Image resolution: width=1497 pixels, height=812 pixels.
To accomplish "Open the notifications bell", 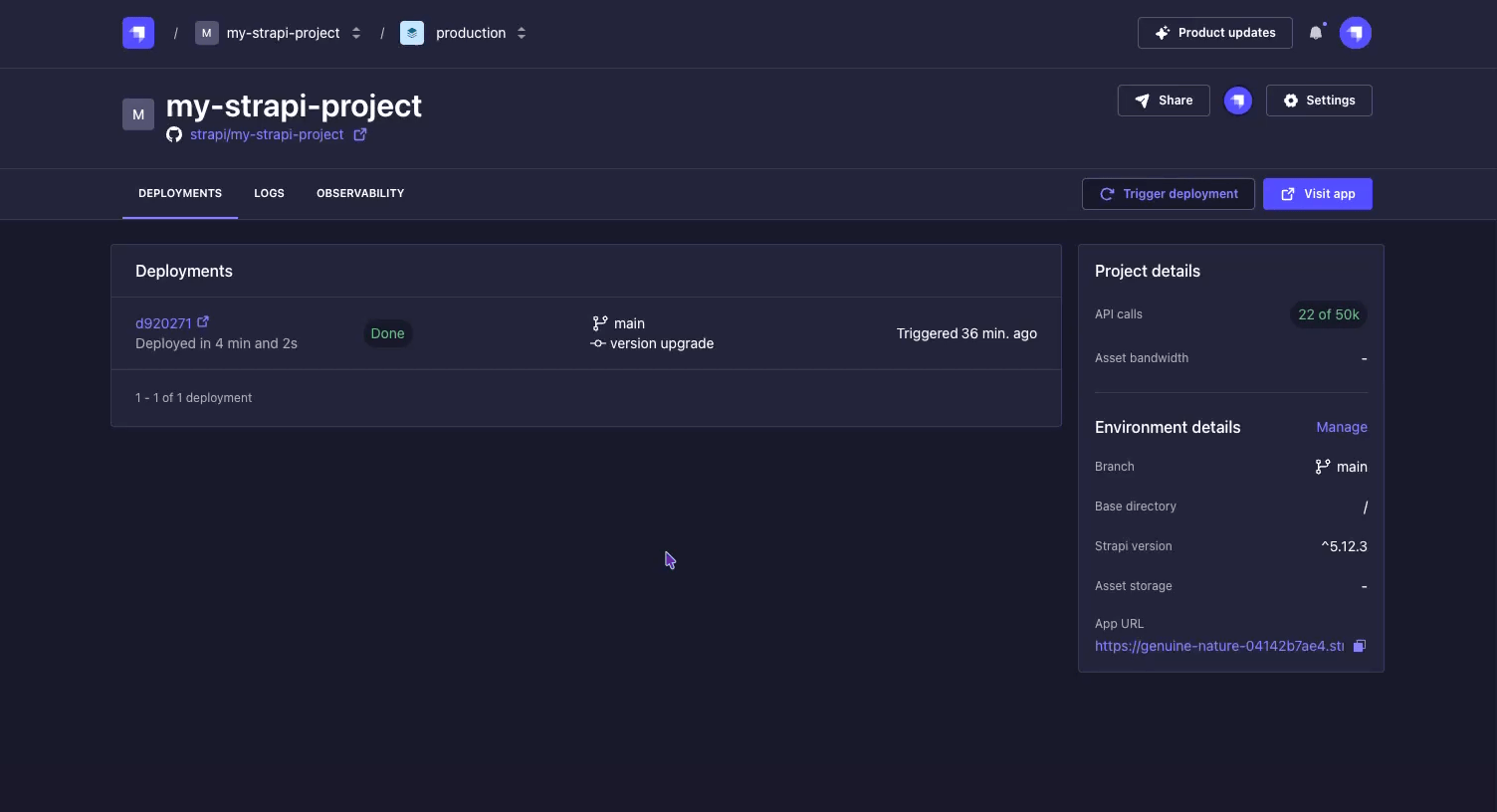I will coord(1316,33).
